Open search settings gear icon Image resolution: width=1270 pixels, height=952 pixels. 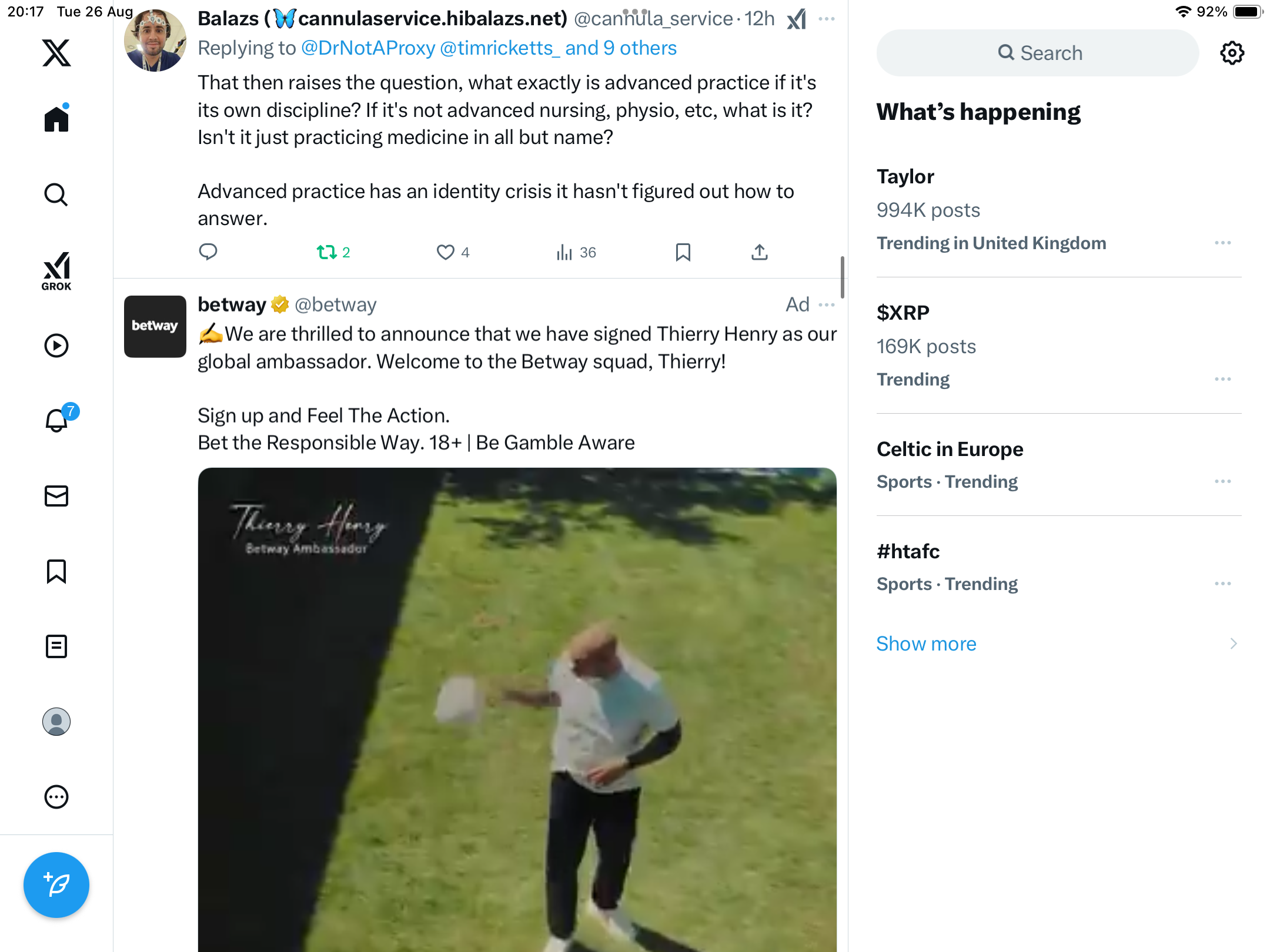[x=1232, y=53]
